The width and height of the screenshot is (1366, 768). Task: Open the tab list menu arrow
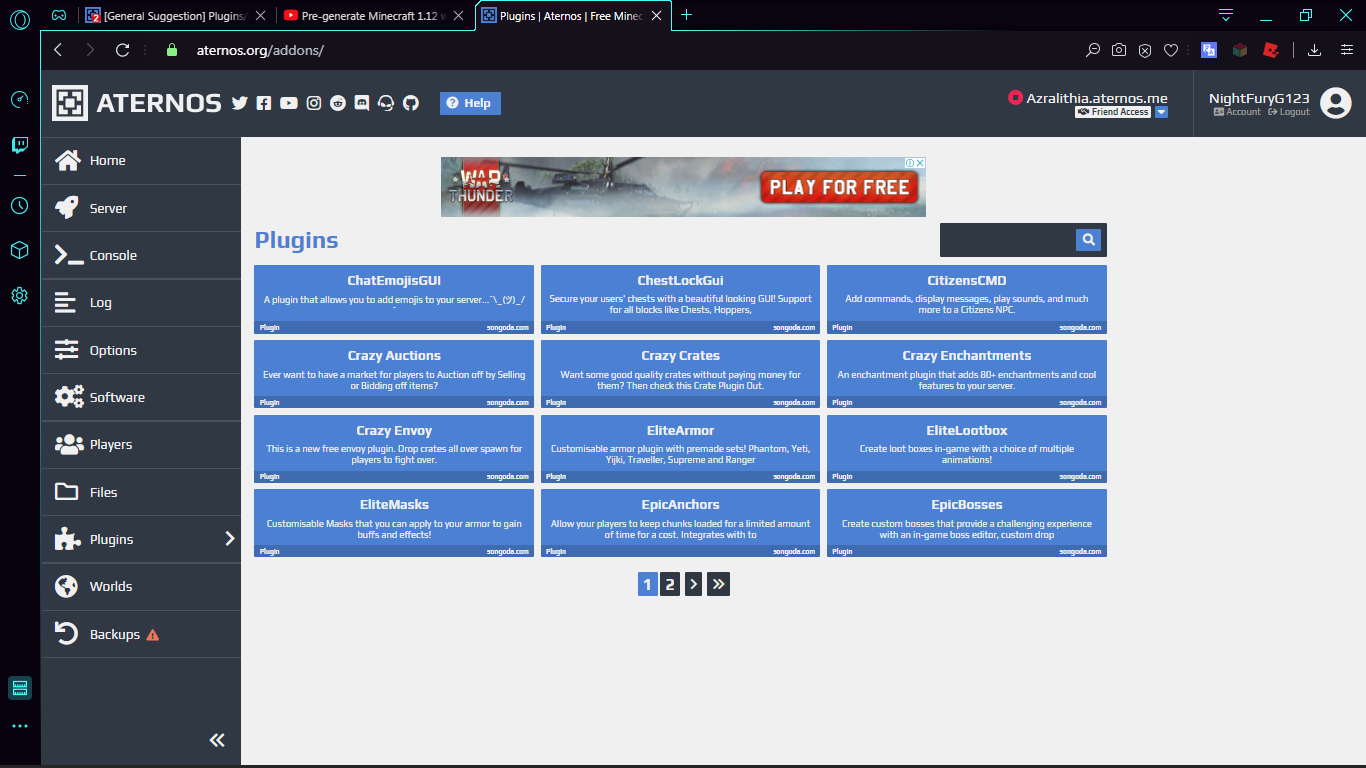point(1226,15)
